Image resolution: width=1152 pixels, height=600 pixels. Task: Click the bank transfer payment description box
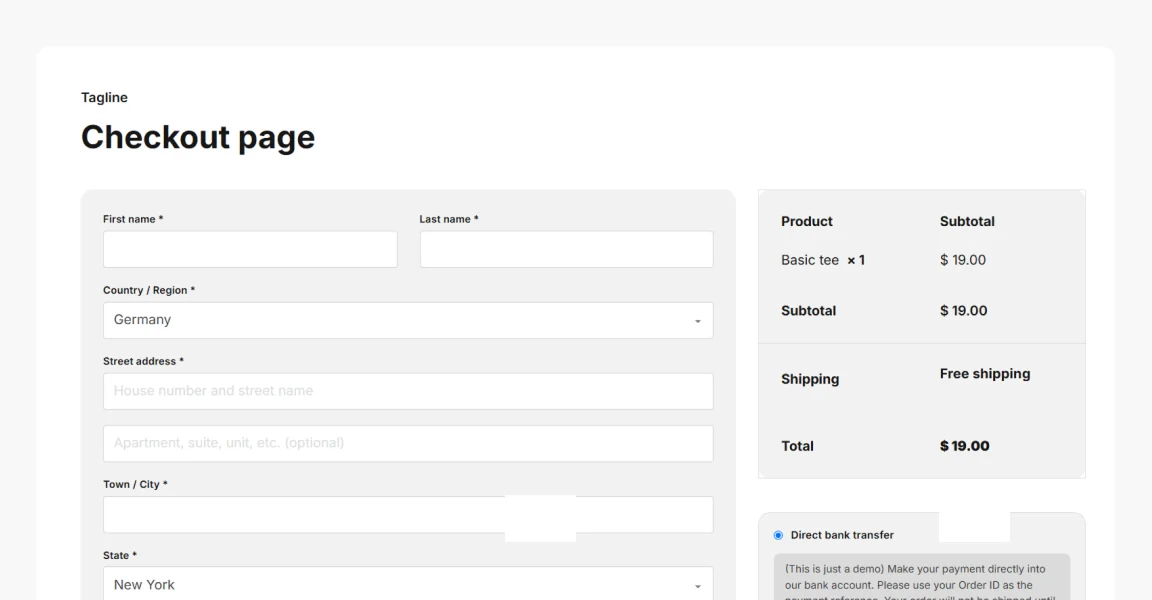[x=921, y=579]
